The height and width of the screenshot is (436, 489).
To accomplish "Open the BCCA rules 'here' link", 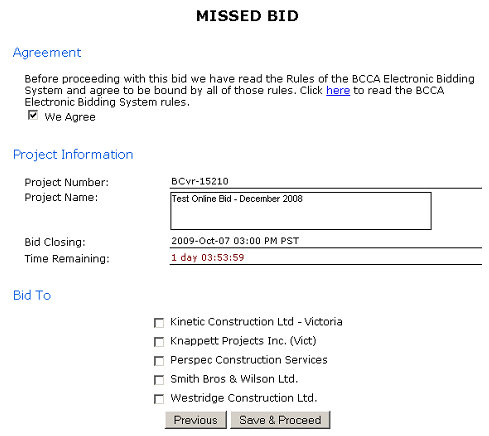I will click(x=338, y=90).
